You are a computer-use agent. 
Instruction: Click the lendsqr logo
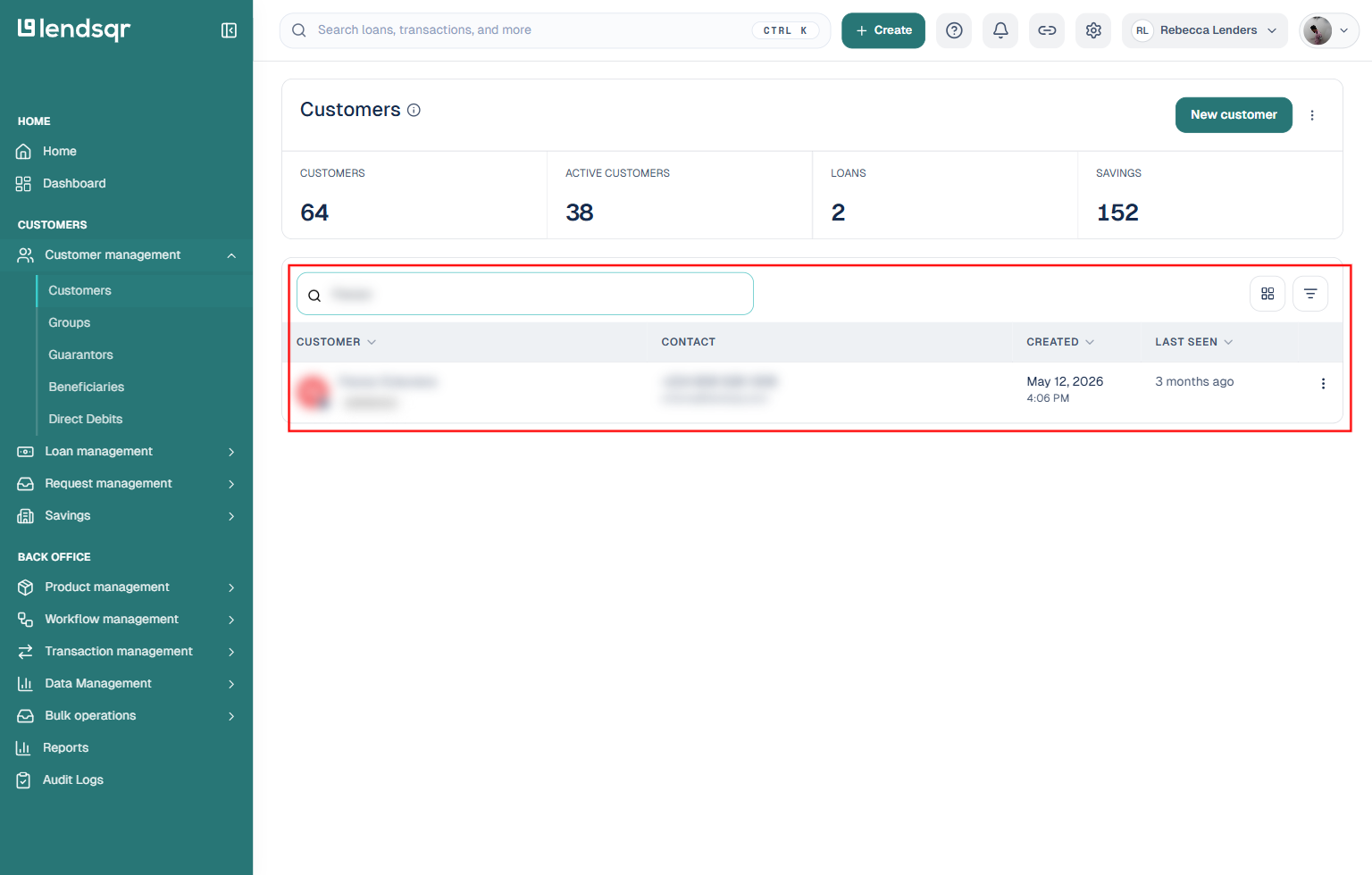[x=74, y=29]
